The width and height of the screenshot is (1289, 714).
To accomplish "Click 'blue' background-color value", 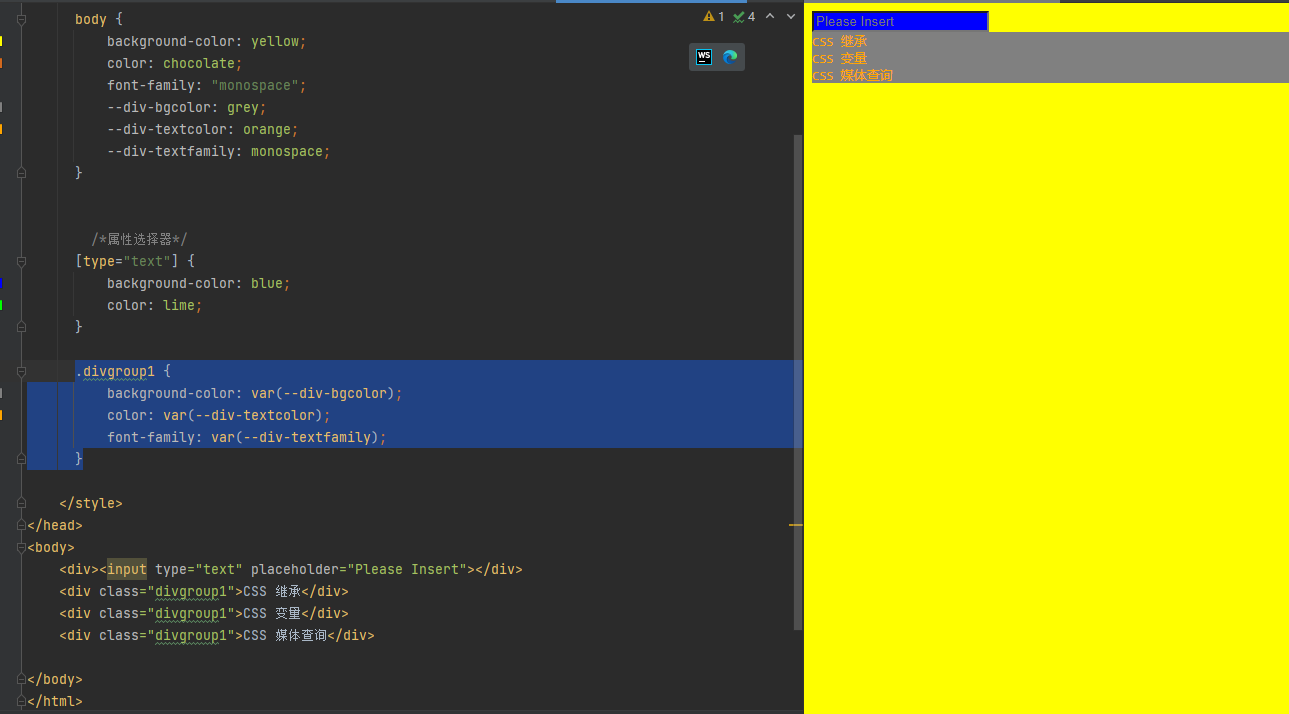I will (x=267, y=283).
